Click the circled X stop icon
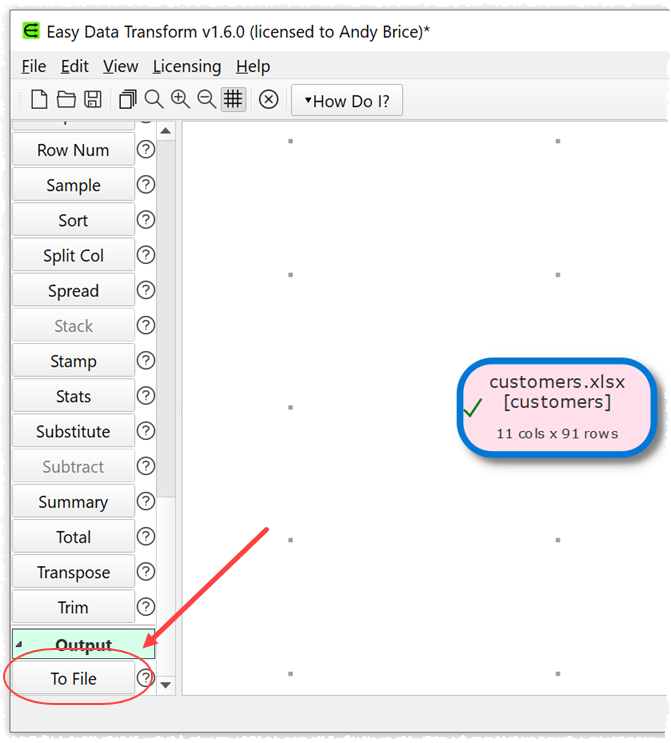The height and width of the screenshot is (743, 671). tap(269, 100)
